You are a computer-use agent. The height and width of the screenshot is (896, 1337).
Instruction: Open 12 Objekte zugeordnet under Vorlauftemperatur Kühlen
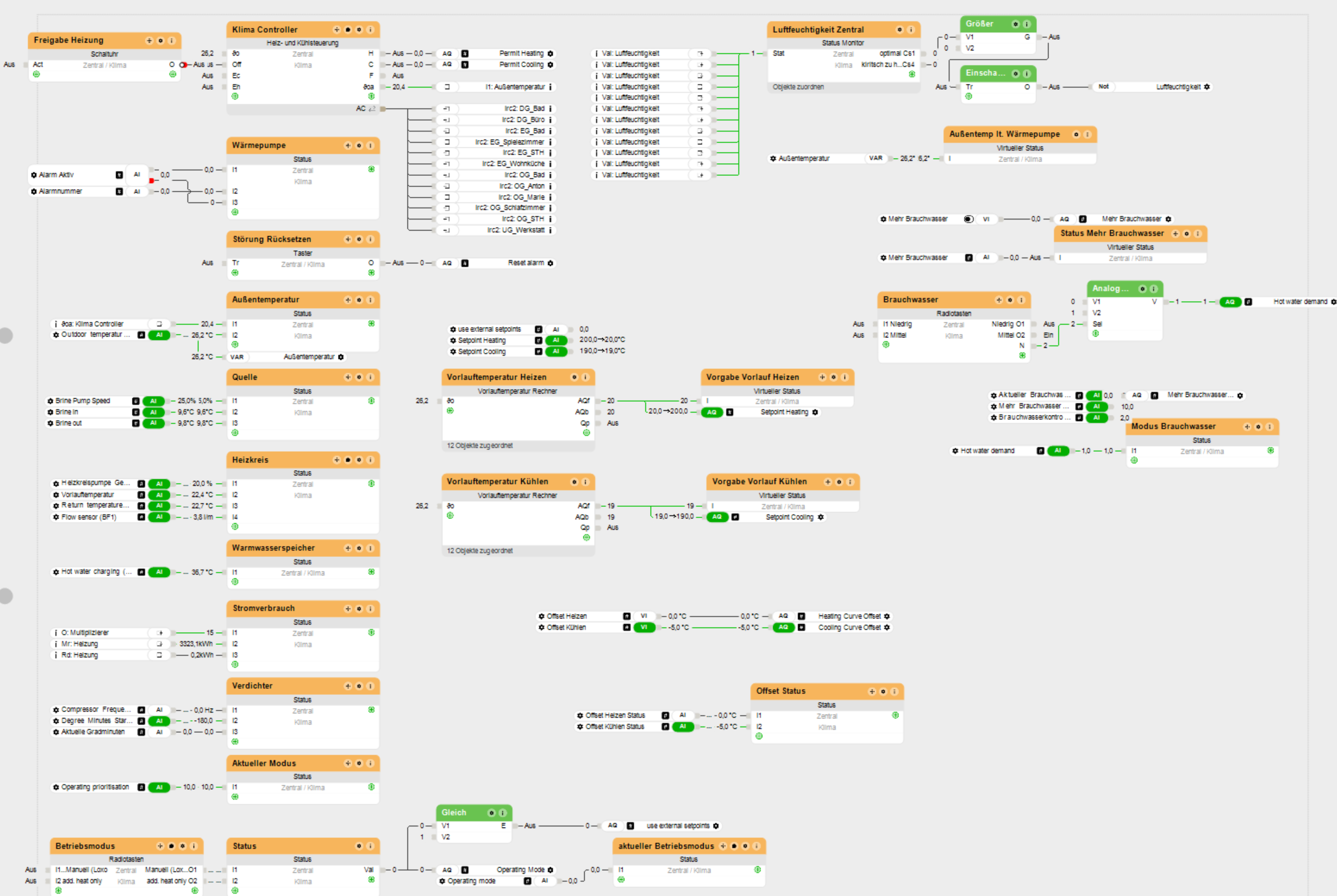[x=480, y=551]
